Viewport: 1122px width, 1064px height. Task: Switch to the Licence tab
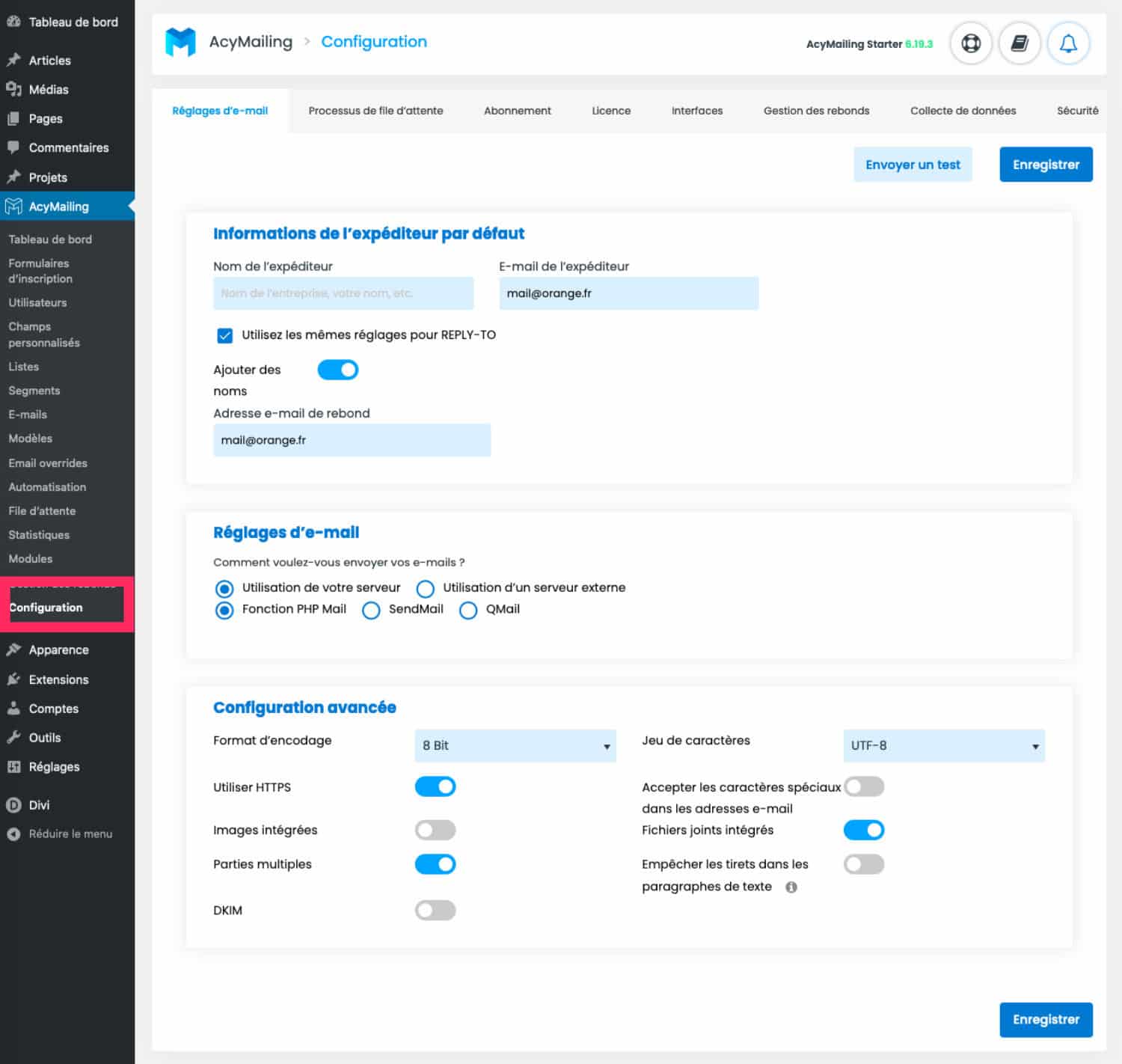point(611,111)
